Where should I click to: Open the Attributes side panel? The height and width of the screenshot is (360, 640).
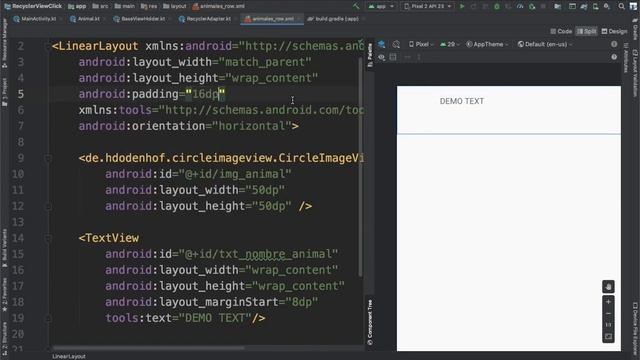626,58
